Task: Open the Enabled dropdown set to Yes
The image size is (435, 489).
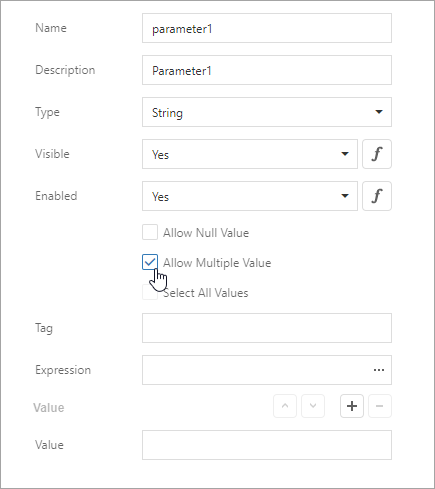Action: 250,196
